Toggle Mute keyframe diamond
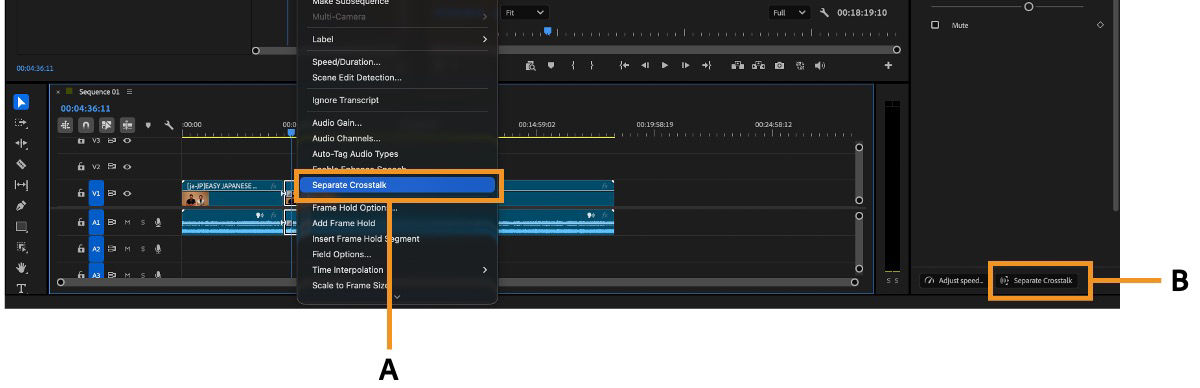1200x388 pixels. (1100, 25)
